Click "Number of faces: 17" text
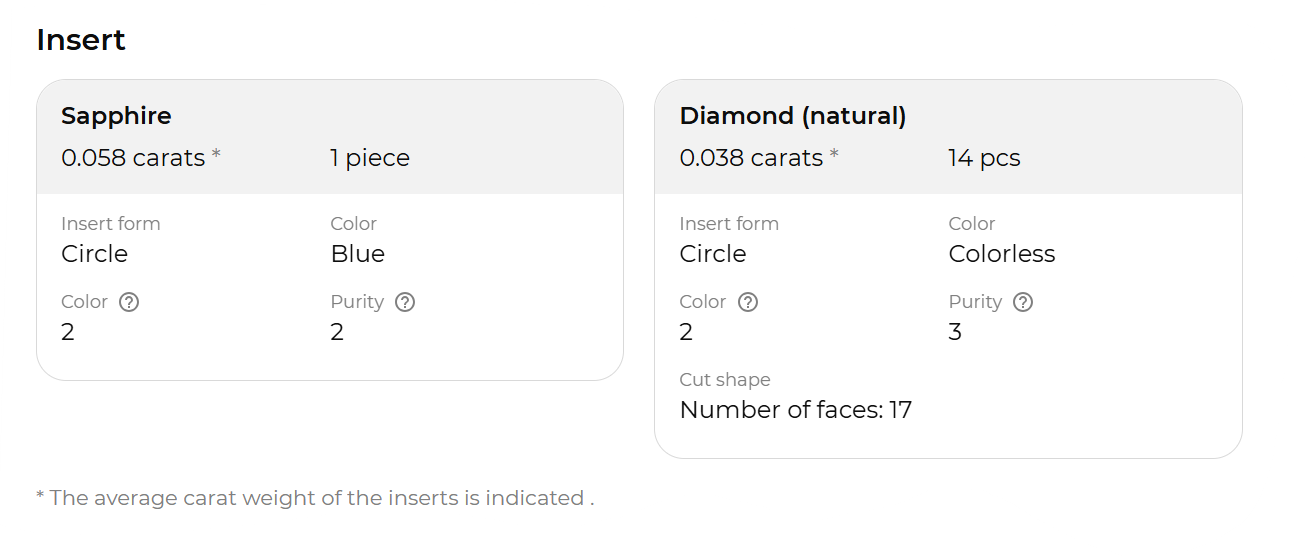The width and height of the screenshot is (1306, 556). pyautogui.click(x=795, y=410)
